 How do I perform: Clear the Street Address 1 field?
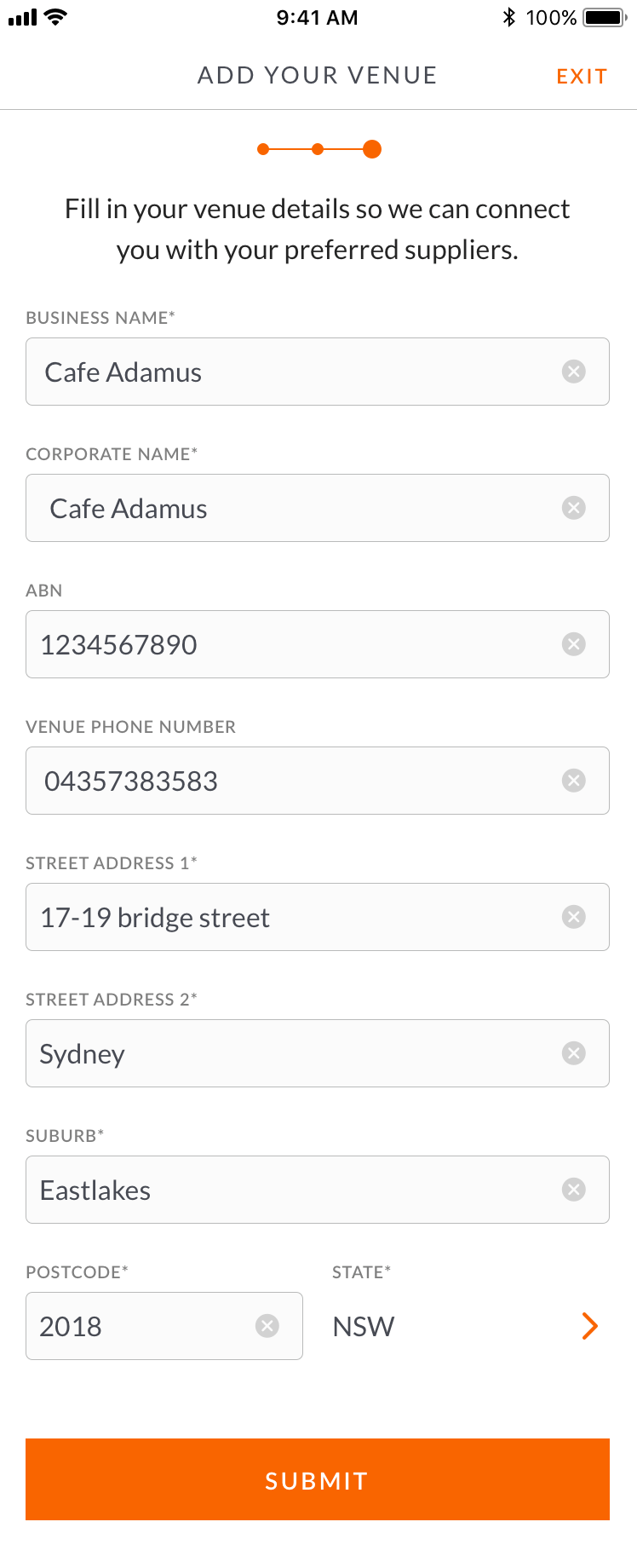pos(574,917)
